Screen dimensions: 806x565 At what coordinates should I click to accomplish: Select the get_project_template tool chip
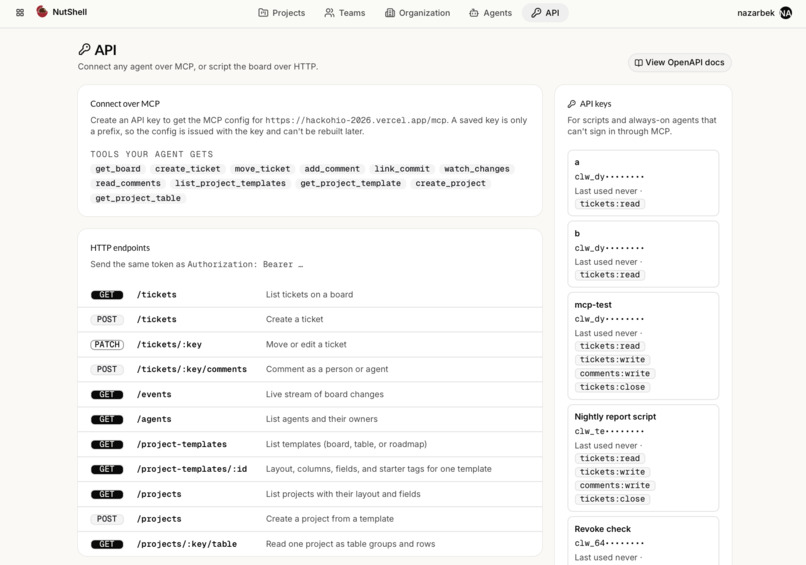tap(351, 183)
